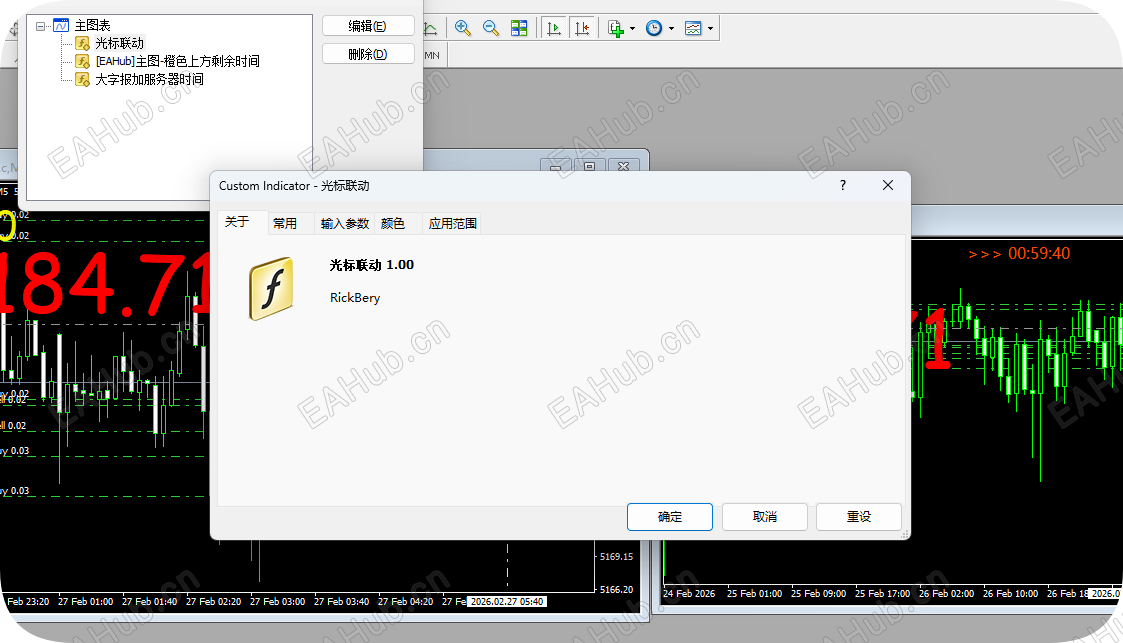Image resolution: width=1123 pixels, height=643 pixels.
Task: Click the 编辑(E) button
Action: [367, 25]
